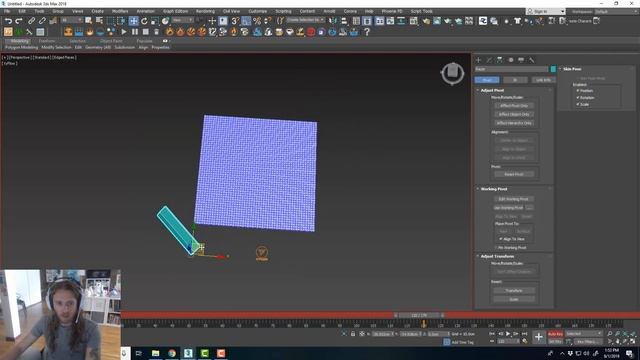The width and height of the screenshot is (640, 360).
Task: Open the Display command panel tab
Action: [521, 60]
